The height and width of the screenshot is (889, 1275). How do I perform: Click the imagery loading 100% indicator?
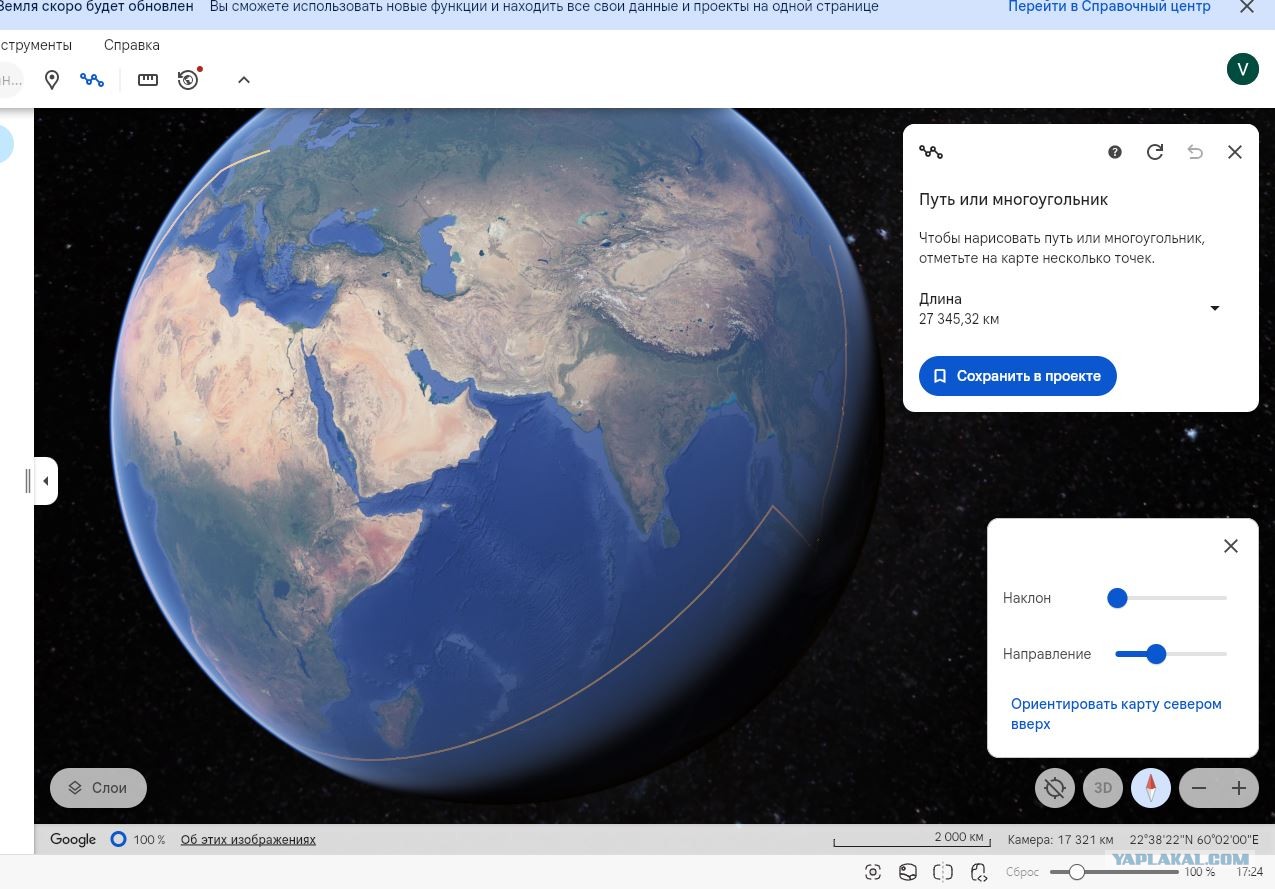pos(138,840)
